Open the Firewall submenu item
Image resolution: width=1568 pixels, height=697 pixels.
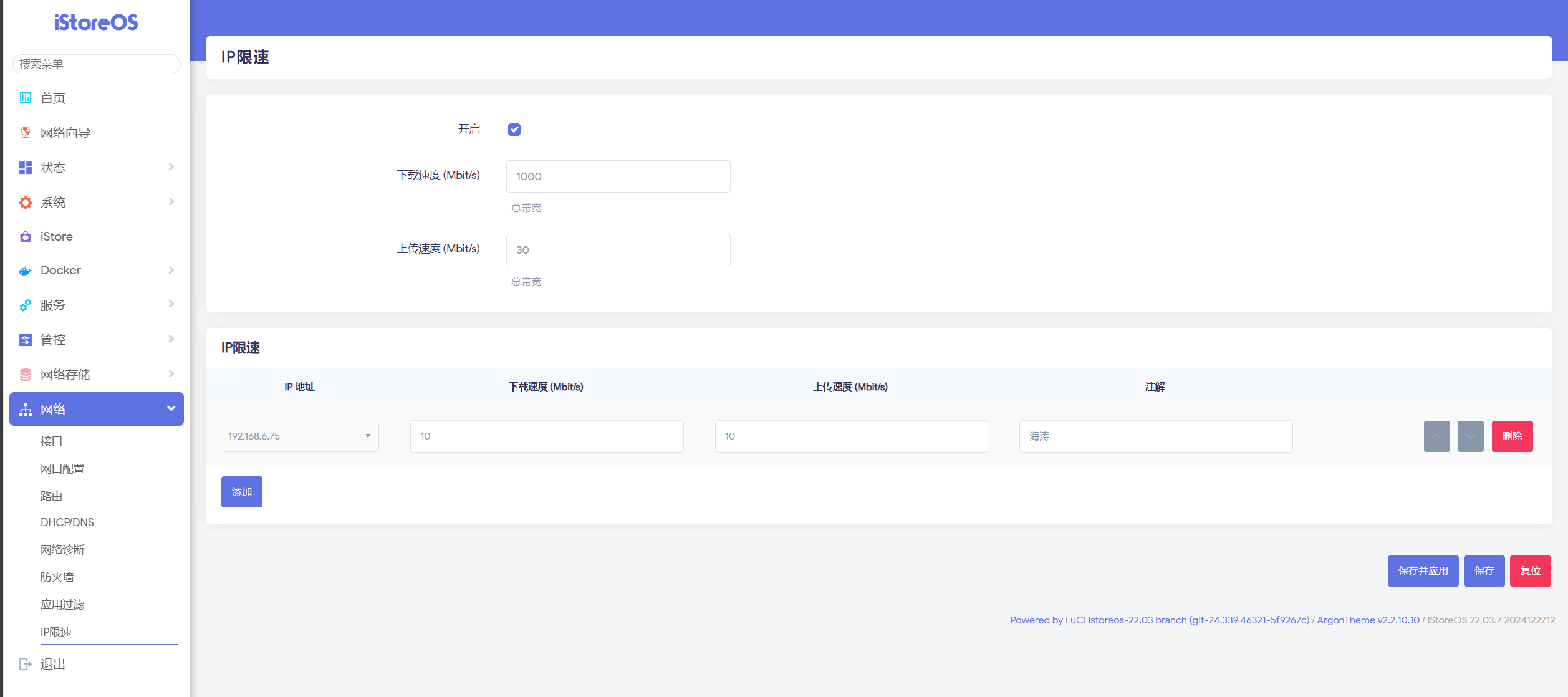tap(57, 577)
